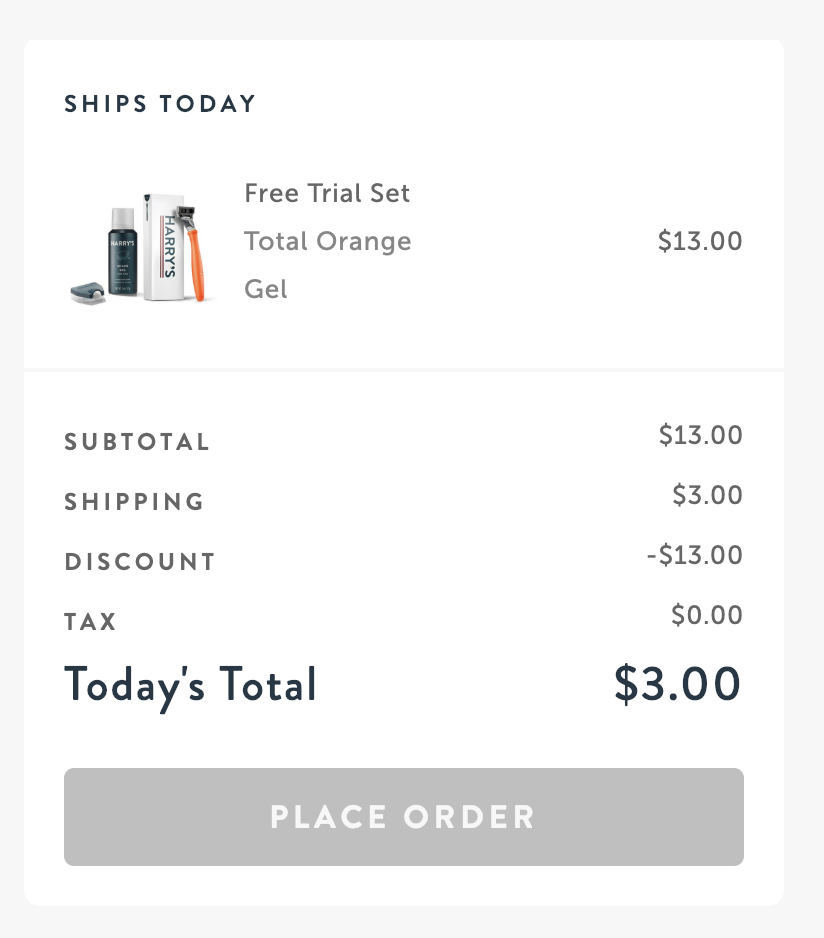Select the Total Orange text
The image size is (824, 938).
(327, 241)
